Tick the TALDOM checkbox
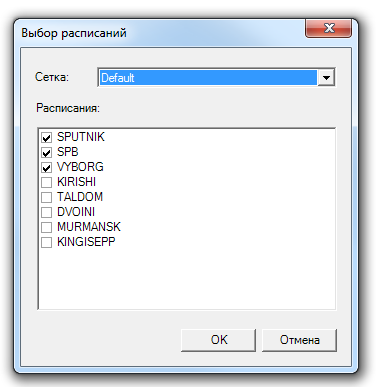The height and width of the screenshot is (387, 376). click(47, 197)
